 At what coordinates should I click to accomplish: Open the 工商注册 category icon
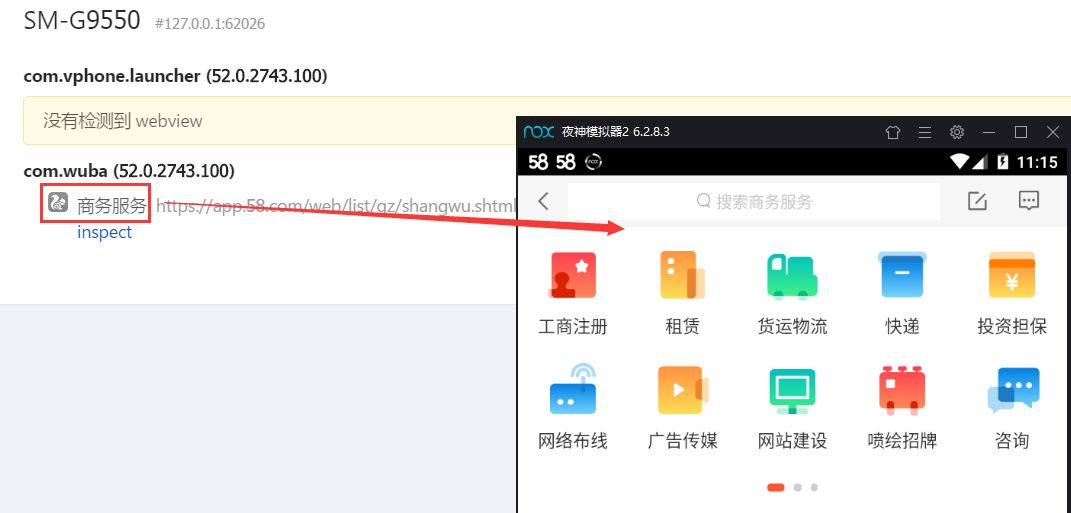[572, 275]
